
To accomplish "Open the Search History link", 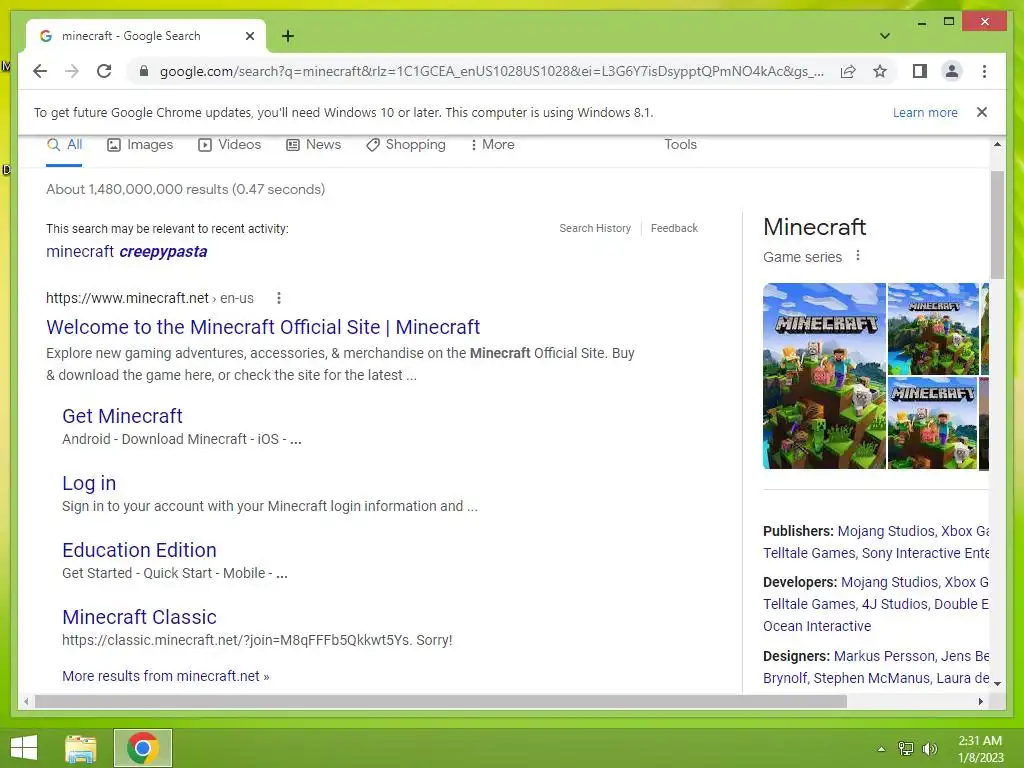I will coord(595,228).
